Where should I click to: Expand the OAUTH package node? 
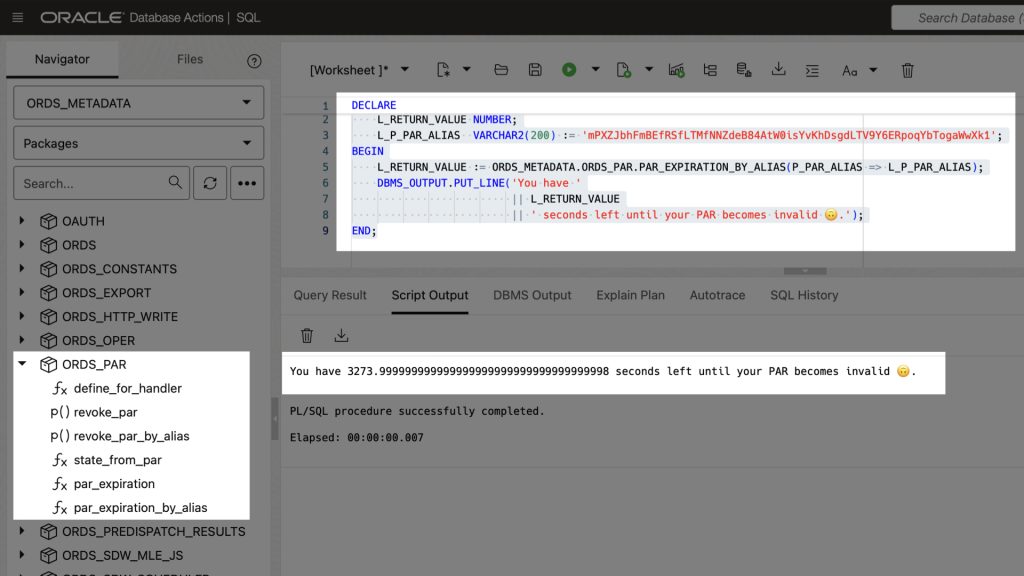pyautogui.click(x=22, y=221)
